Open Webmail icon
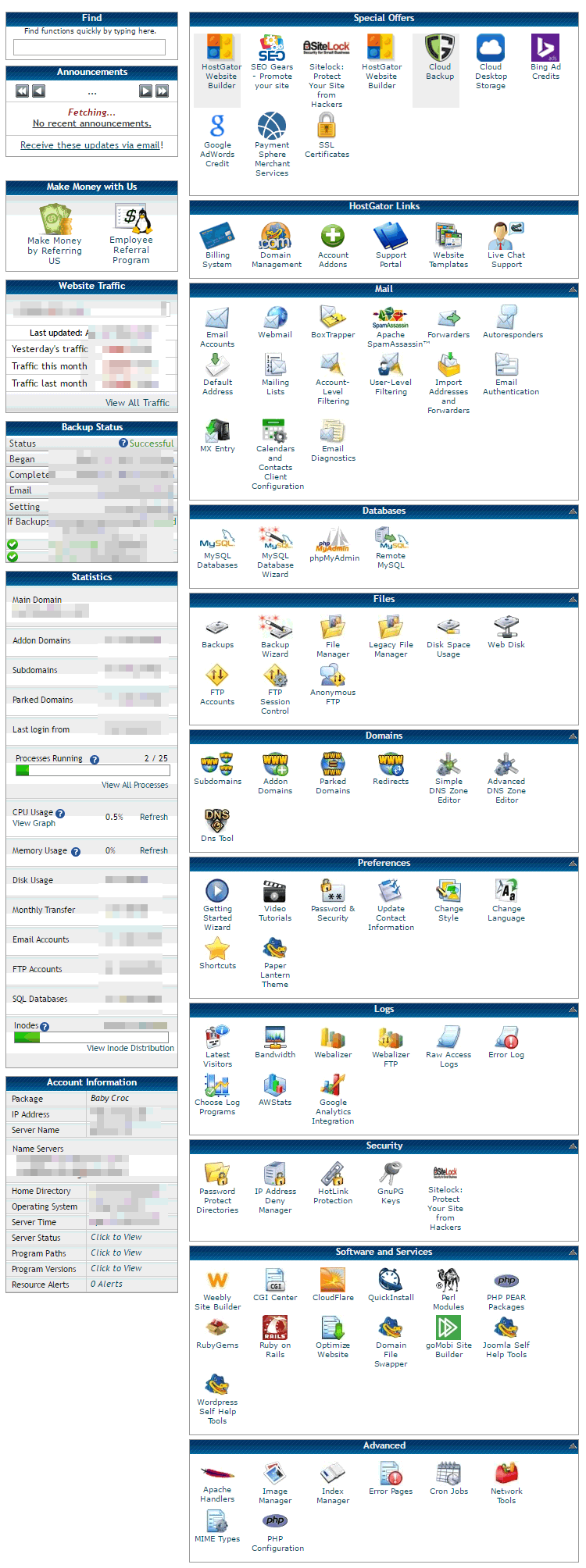This screenshot has width=586, height=1568. (x=275, y=323)
